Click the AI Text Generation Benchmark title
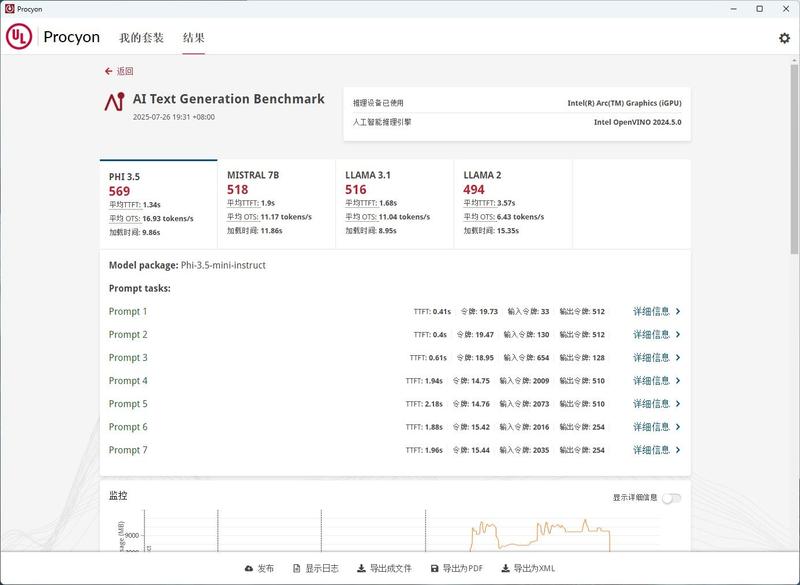The width and height of the screenshot is (800, 585). coord(229,99)
